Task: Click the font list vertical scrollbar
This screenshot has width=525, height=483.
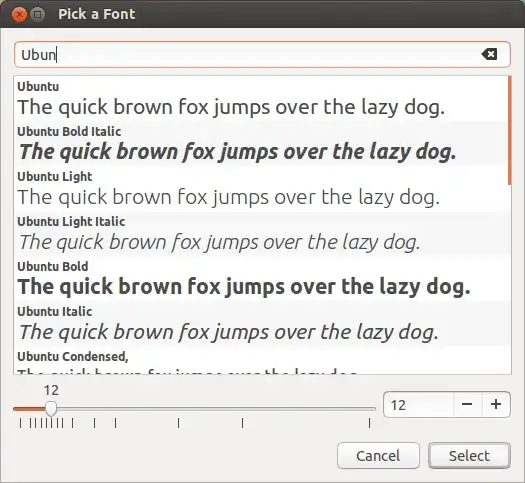Action: pos(509,131)
